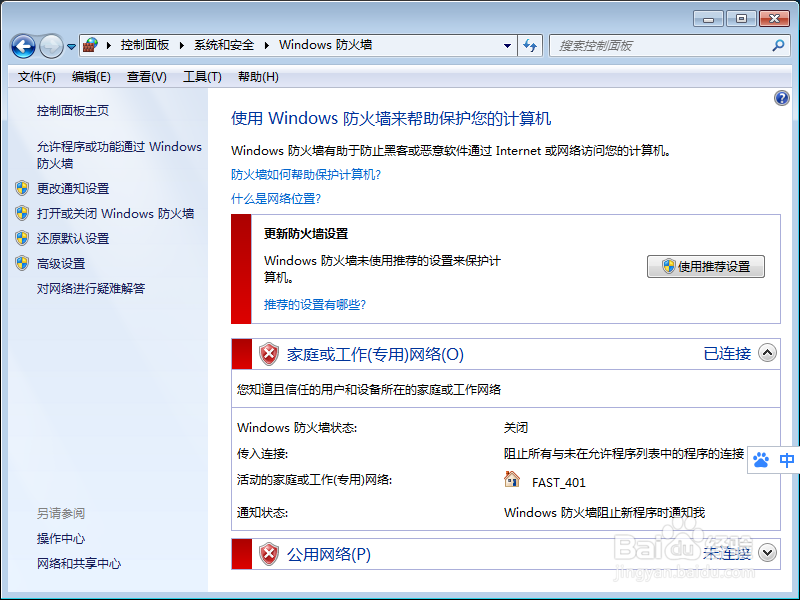This screenshot has width=800, height=600.
Task: Open the recent pages dropdown arrow
Action: tap(71, 46)
